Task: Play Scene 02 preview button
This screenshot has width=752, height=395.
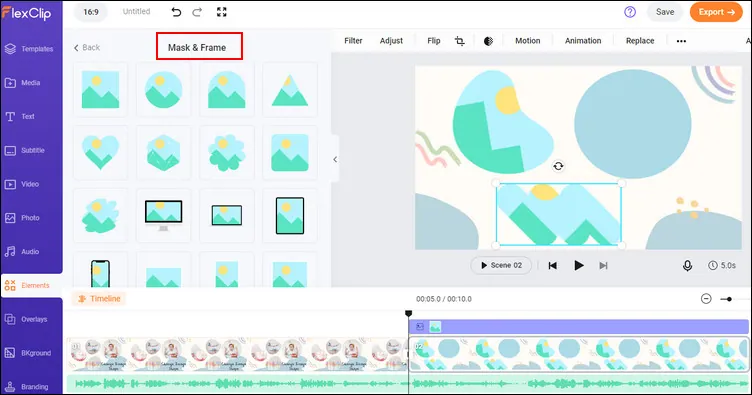Action: point(501,265)
